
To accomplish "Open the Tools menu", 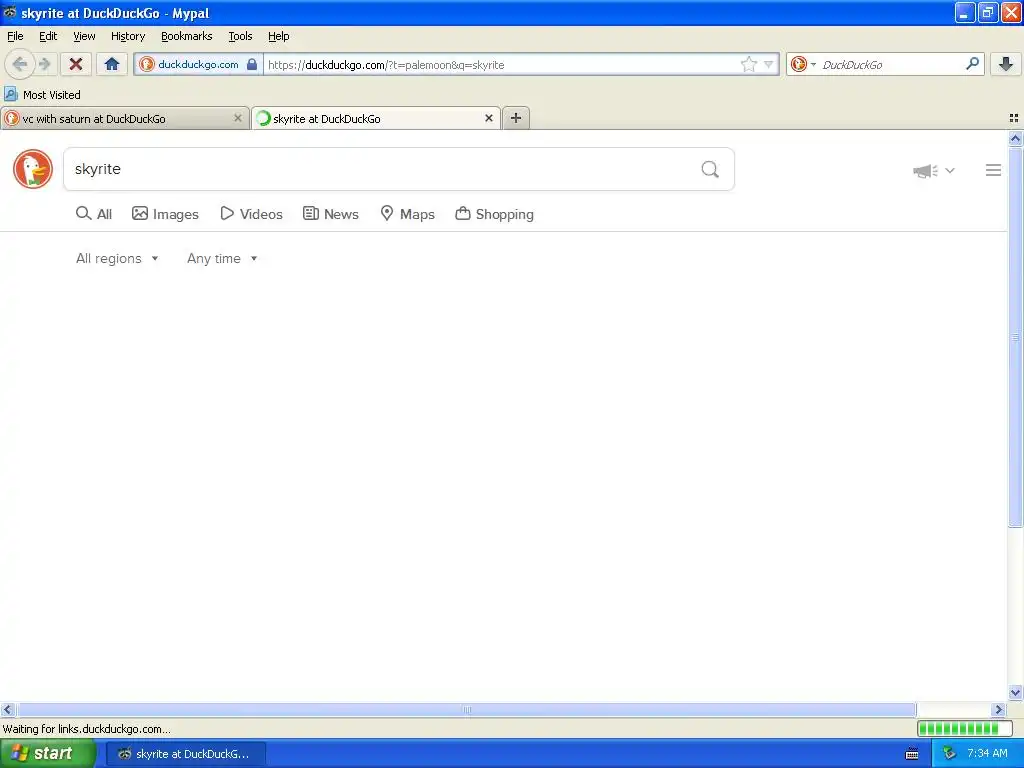I will tap(240, 36).
